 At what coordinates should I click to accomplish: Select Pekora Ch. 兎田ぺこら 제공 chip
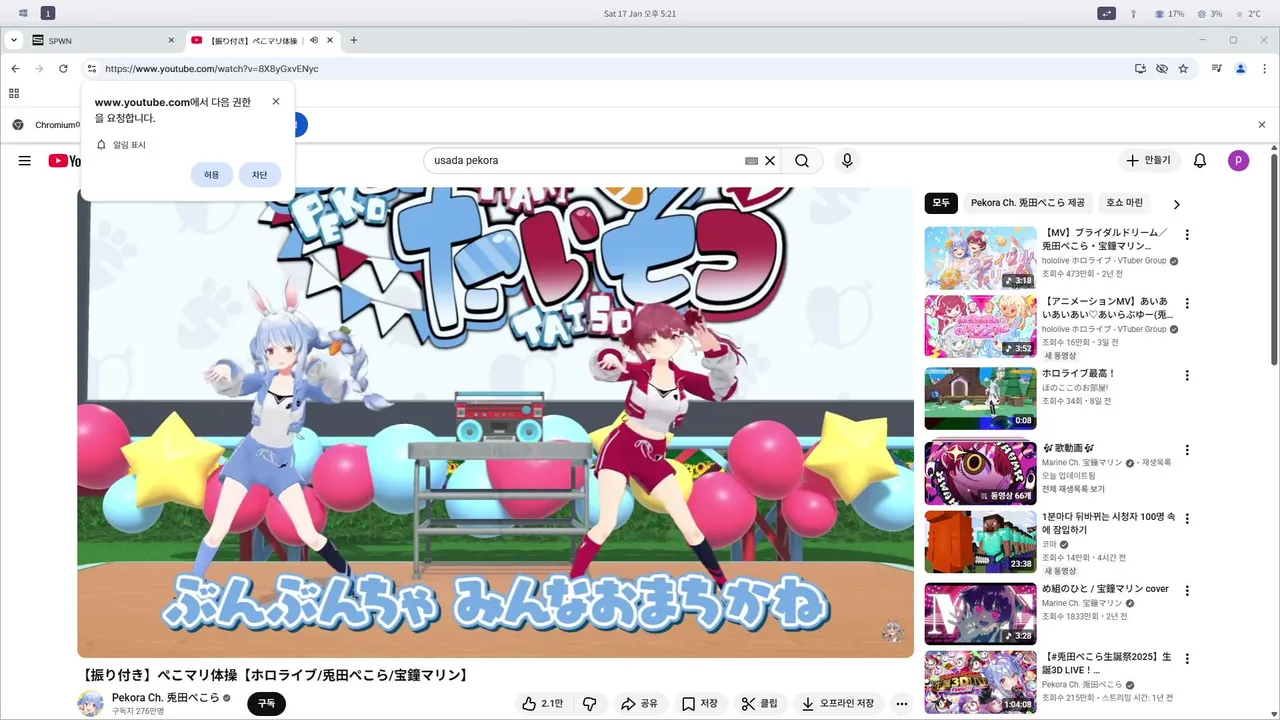(x=1027, y=203)
